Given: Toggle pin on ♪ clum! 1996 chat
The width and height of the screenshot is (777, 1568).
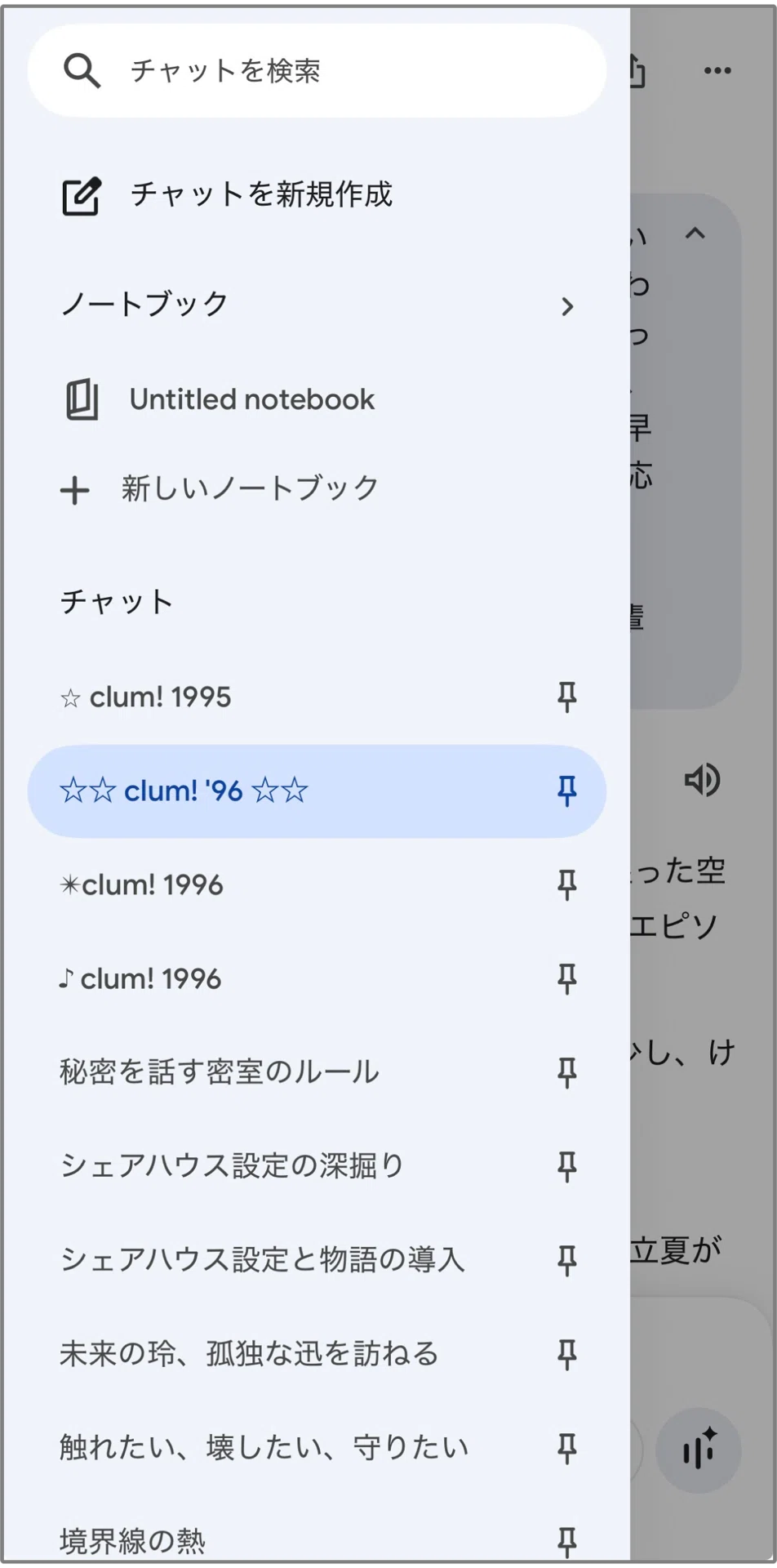Looking at the screenshot, I should pos(566,979).
